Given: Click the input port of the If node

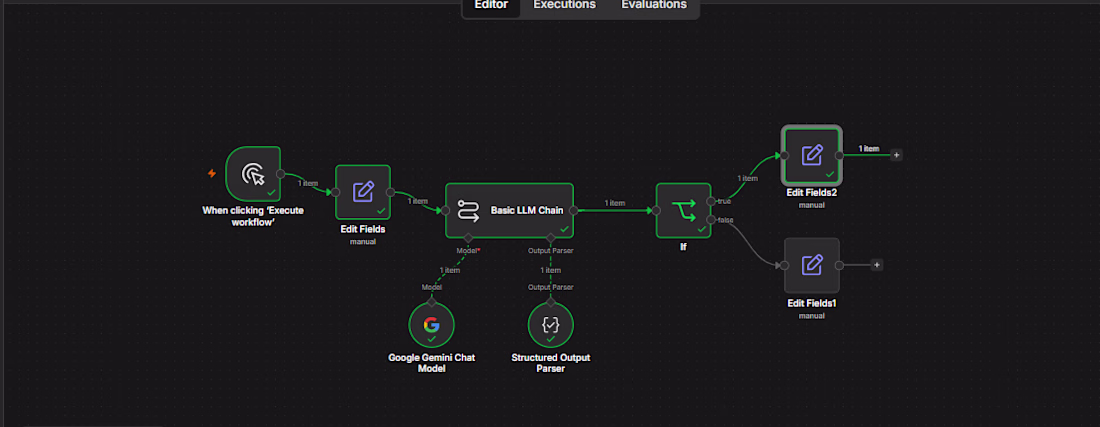Looking at the screenshot, I should tap(656, 210).
